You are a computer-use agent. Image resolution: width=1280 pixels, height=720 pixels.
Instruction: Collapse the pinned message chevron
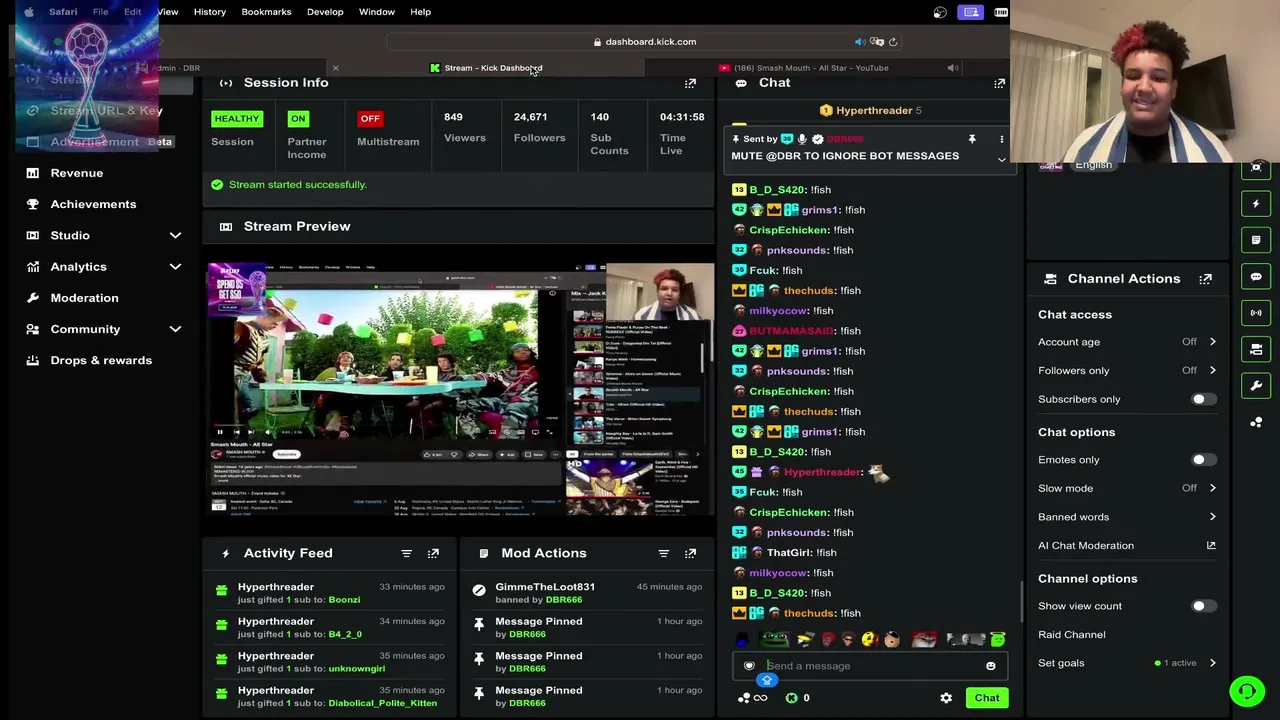(1001, 160)
